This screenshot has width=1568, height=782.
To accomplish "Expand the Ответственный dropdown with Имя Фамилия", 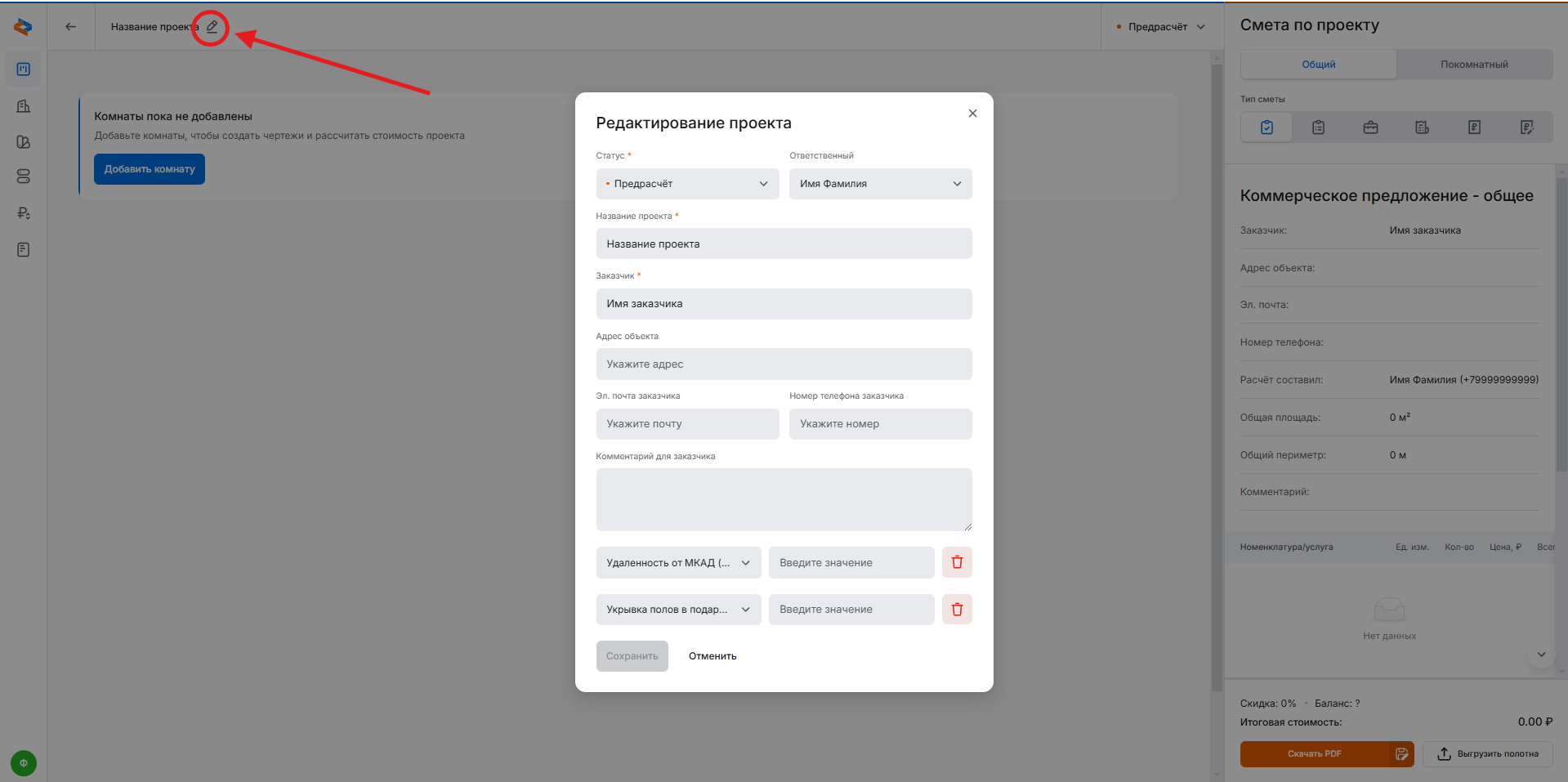I will [x=880, y=184].
